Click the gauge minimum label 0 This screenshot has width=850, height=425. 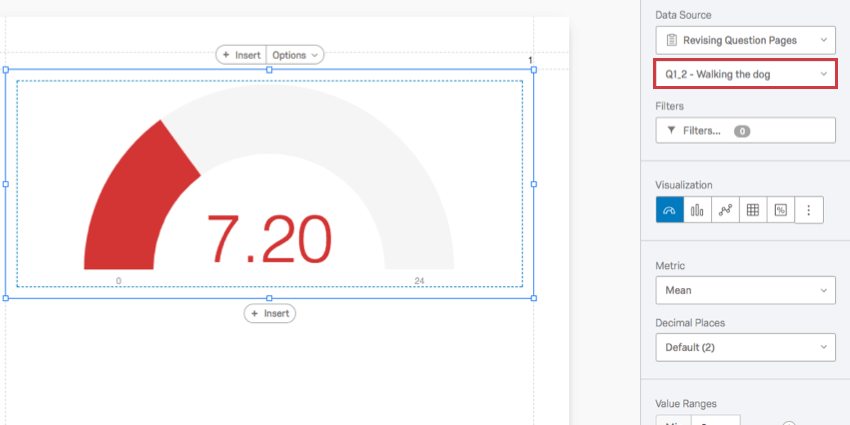118,281
